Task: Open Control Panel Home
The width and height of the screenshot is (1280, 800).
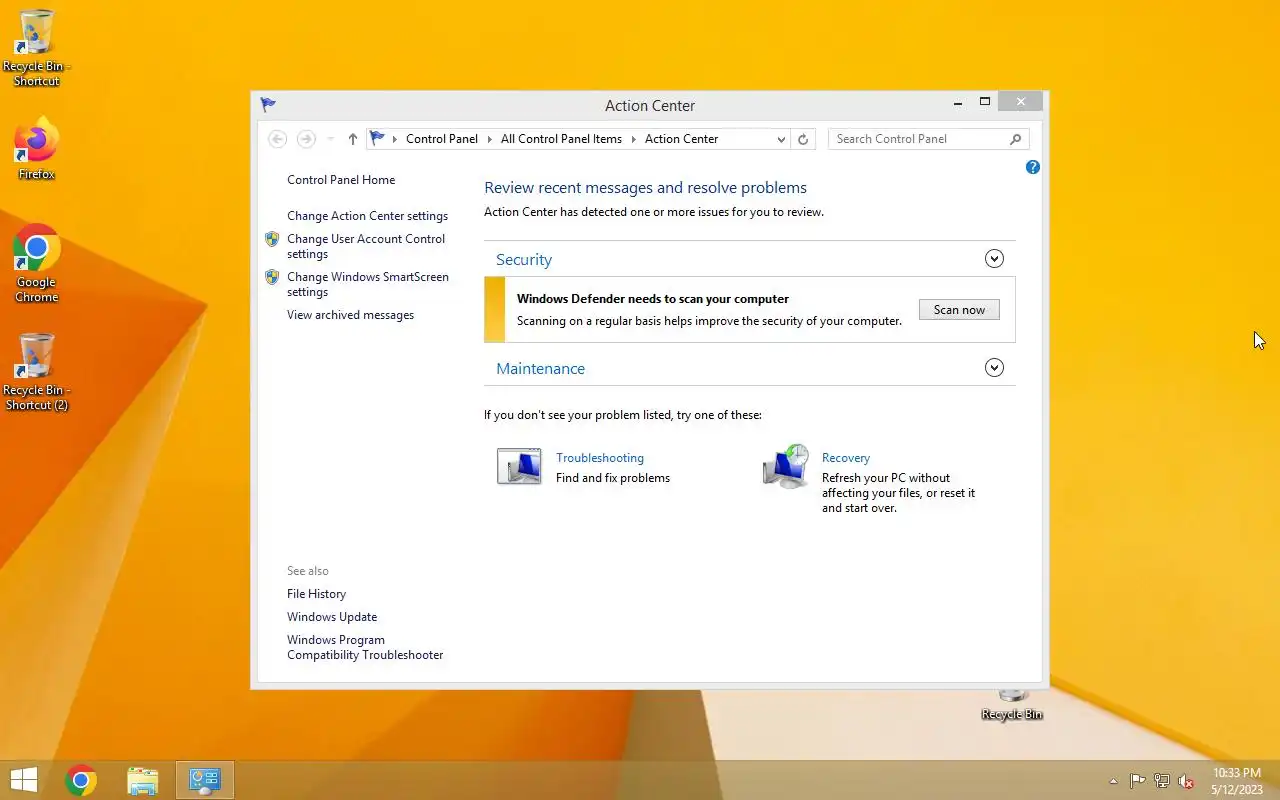Action: coord(341,180)
